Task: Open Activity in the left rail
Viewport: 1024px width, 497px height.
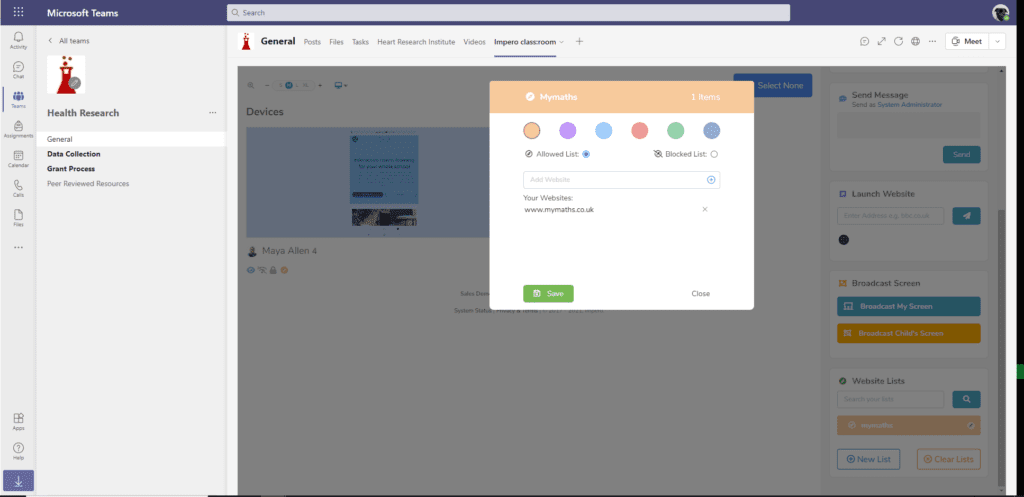Action: pyautogui.click(x=18, y=40)
